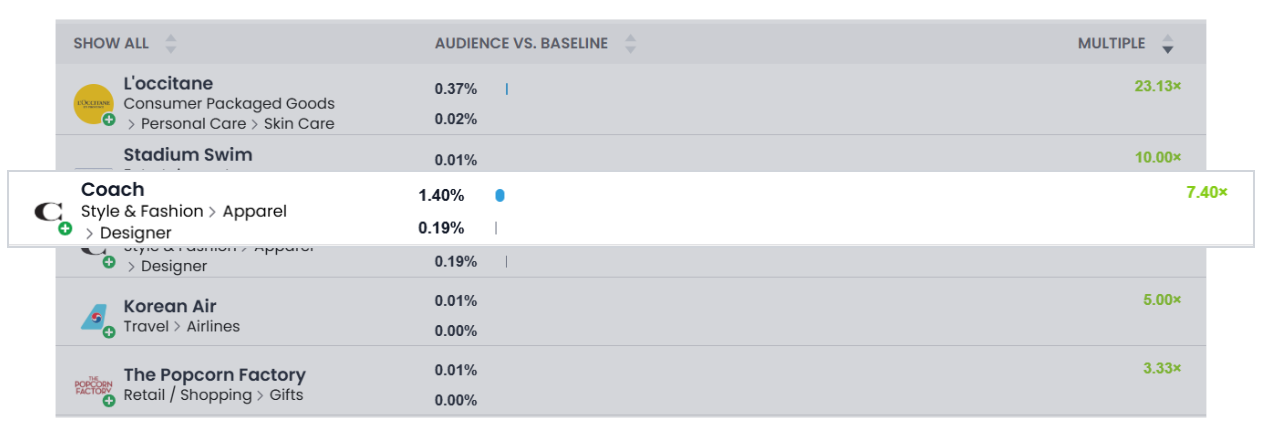Click the Korean Air logo
Image resolution: width=1262 pixels, height=437 pixels.
tap(93, 317)
